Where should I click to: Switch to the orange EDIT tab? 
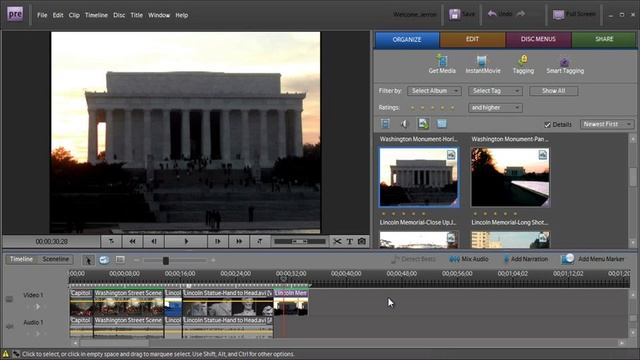(x=472, y=40)
